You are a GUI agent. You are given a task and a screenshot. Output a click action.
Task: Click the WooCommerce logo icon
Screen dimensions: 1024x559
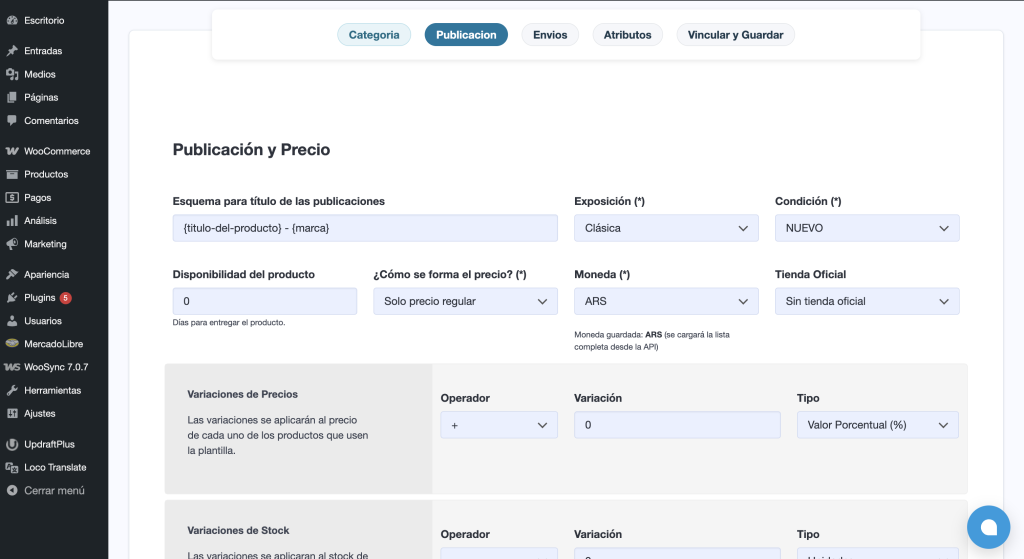(12, 151)
